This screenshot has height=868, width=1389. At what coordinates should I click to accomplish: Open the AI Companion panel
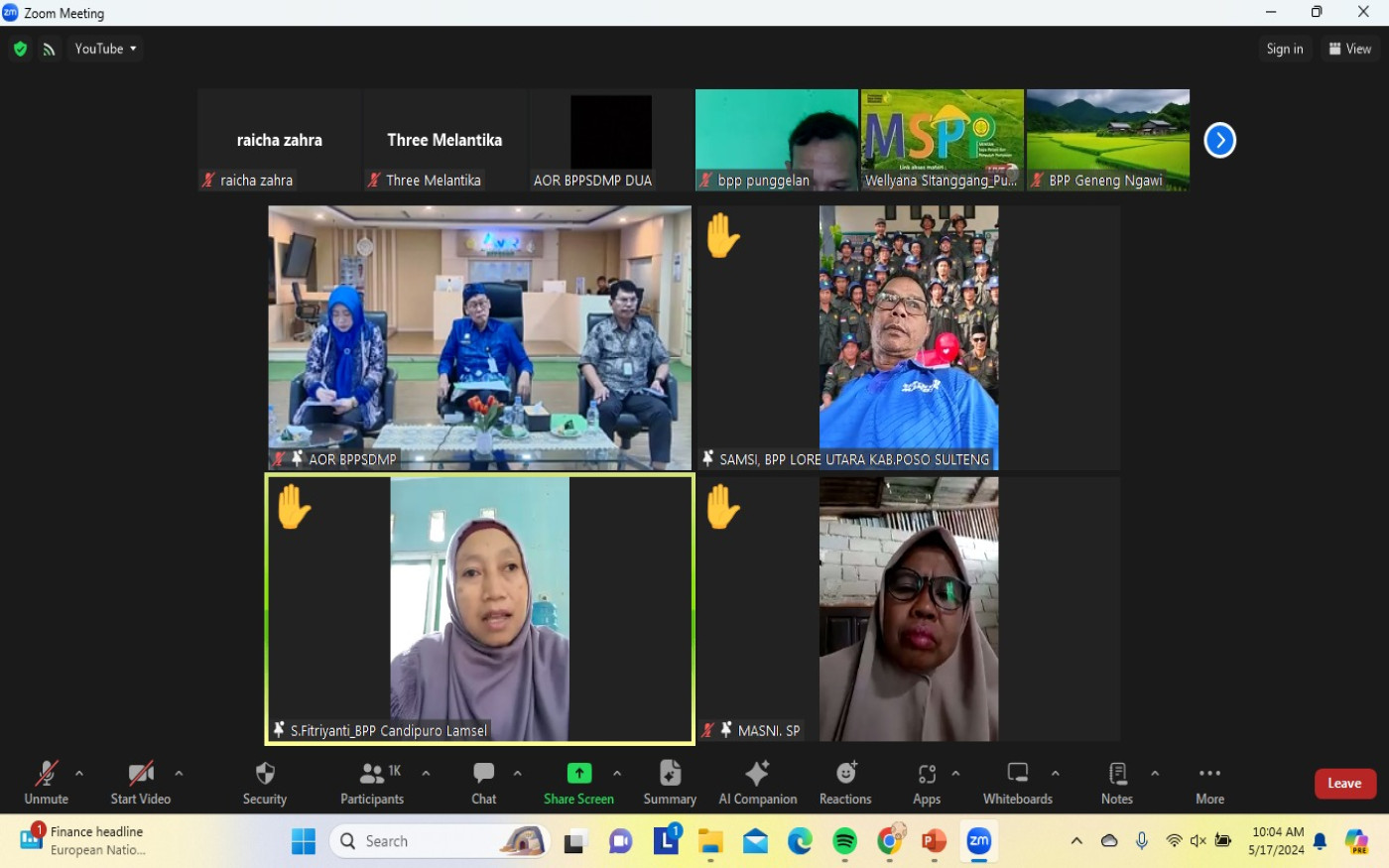coord(757,783)
